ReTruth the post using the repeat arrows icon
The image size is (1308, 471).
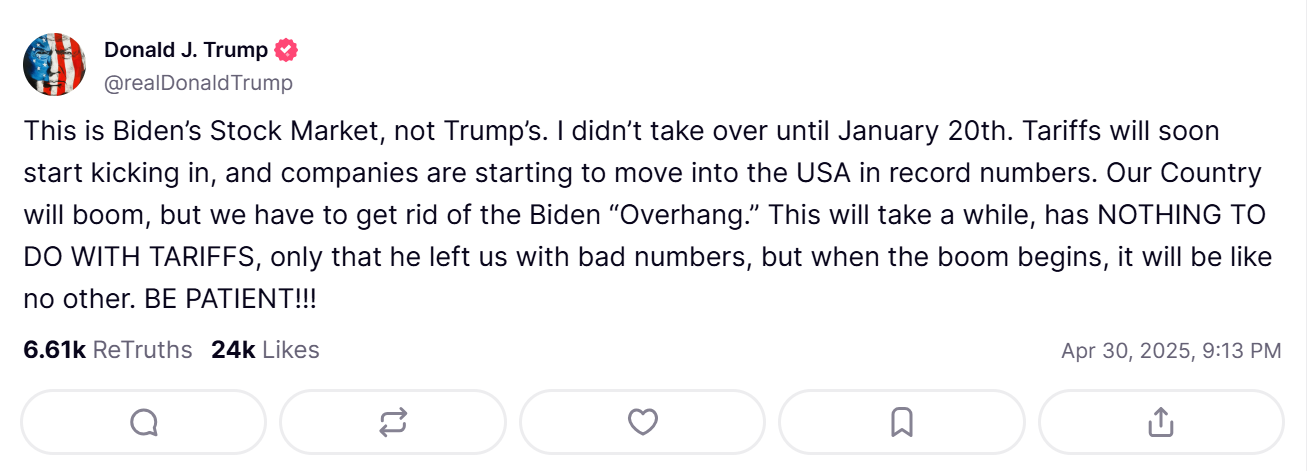click(393, 423)
